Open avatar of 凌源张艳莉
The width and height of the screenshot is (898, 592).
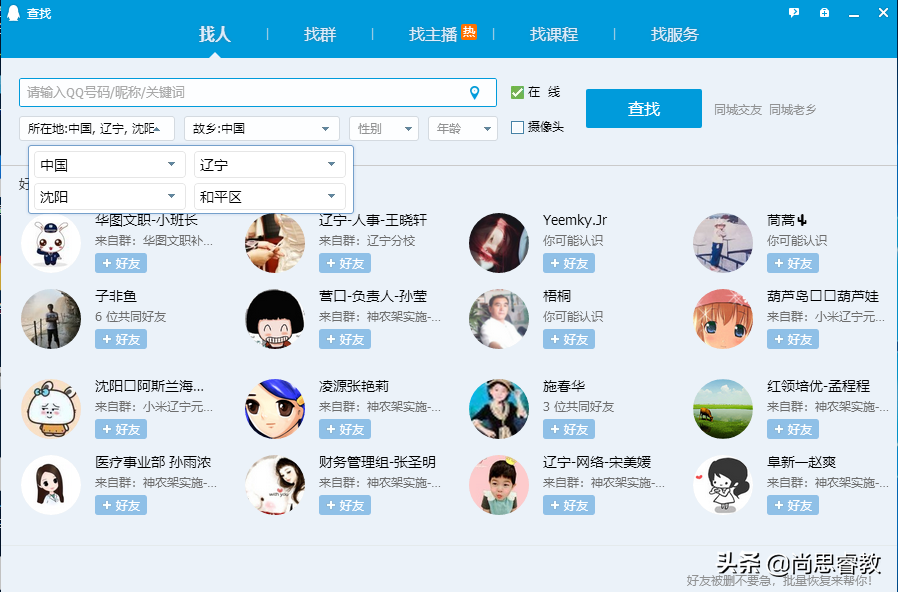coord(275,409)
